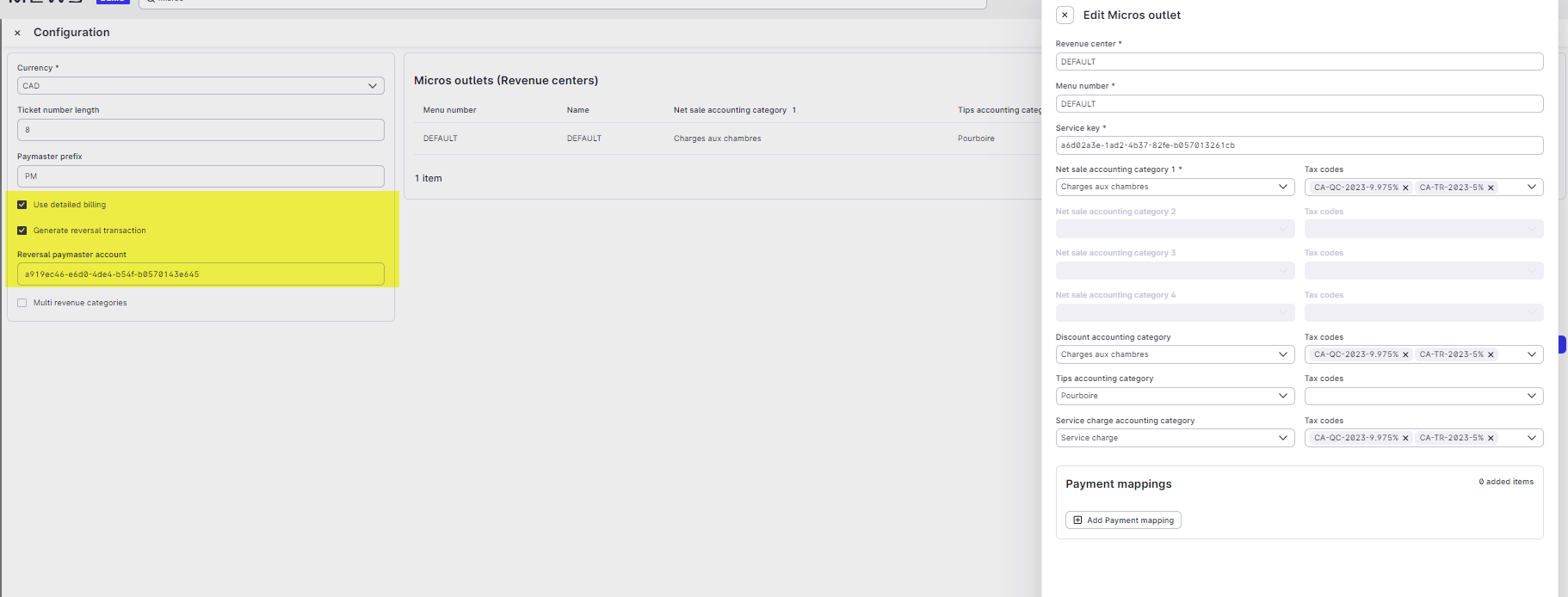Screen dimensions: 1568x597
Task: Open the Currency dropdown showing CAD
Action: pos(200,86)
